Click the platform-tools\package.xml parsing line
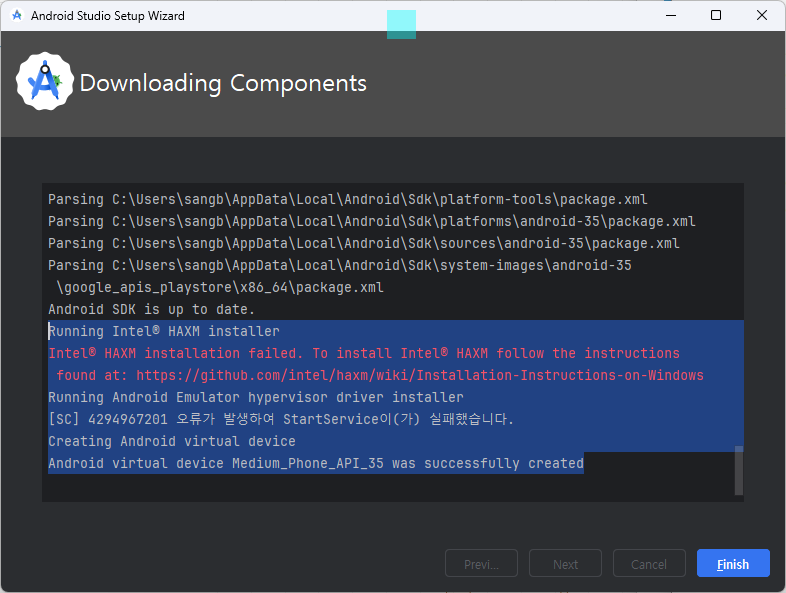 coord(348,199)
